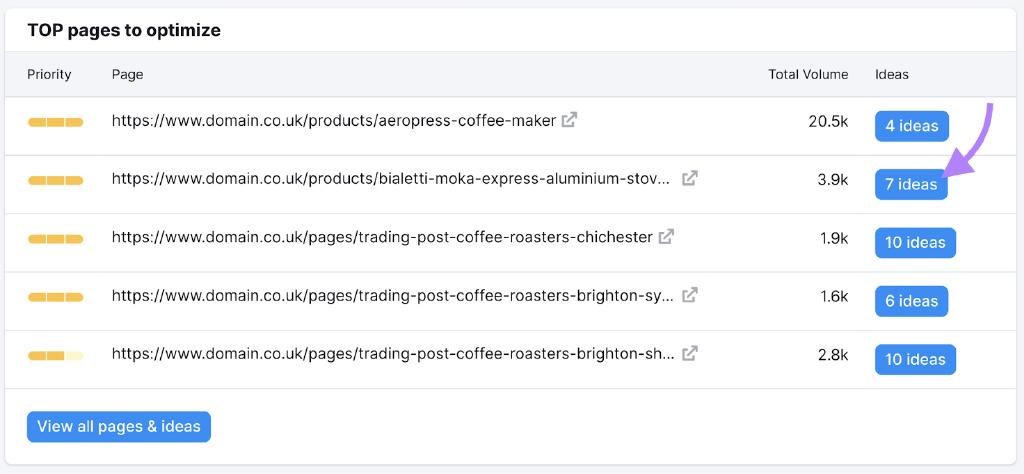Open external link icon for bialetti-moka-express page
The width and height of the screenshot is (1024, 474).
click(690, 178)
